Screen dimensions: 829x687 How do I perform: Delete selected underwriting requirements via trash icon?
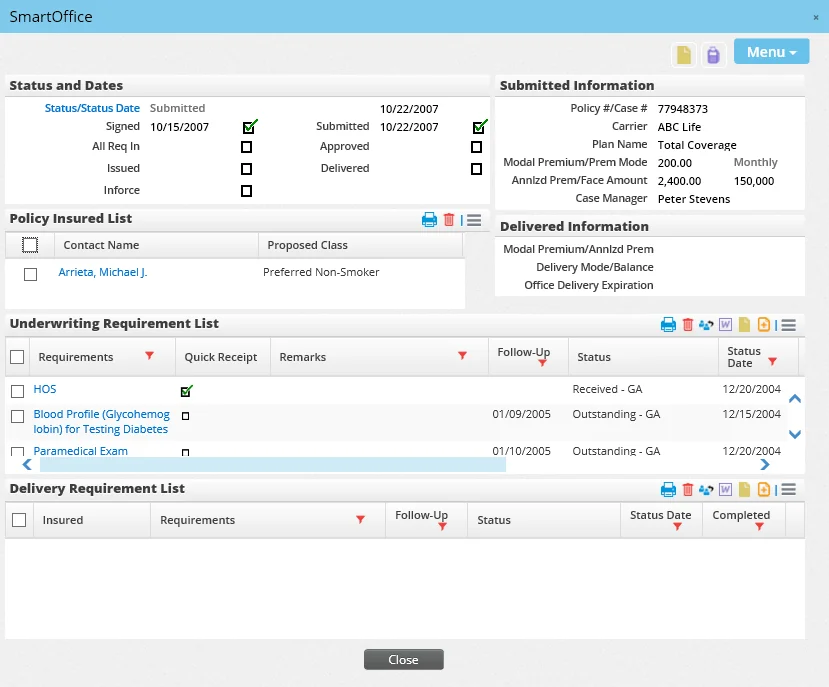(x=688, y=325)
